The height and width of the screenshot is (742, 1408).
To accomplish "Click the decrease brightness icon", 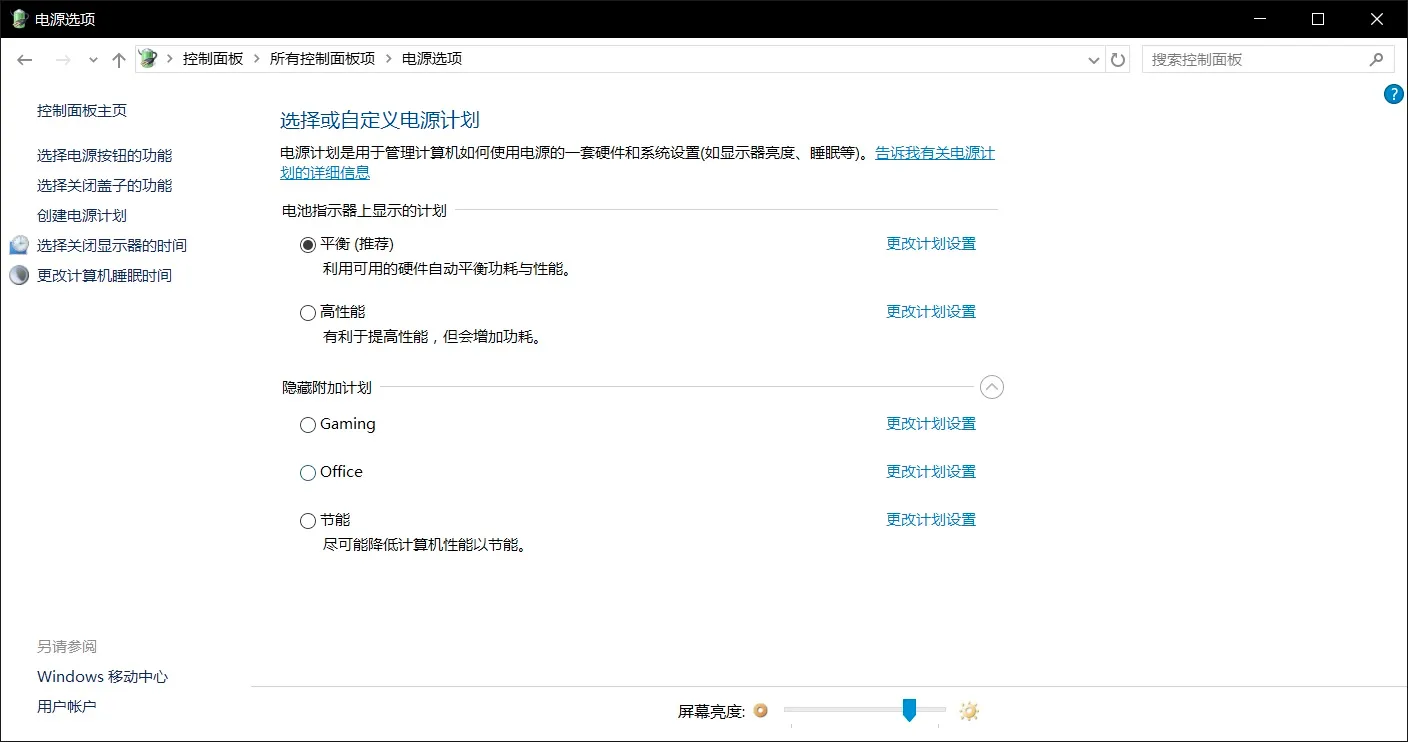I will pyautogui.click(x=760, y=710).
